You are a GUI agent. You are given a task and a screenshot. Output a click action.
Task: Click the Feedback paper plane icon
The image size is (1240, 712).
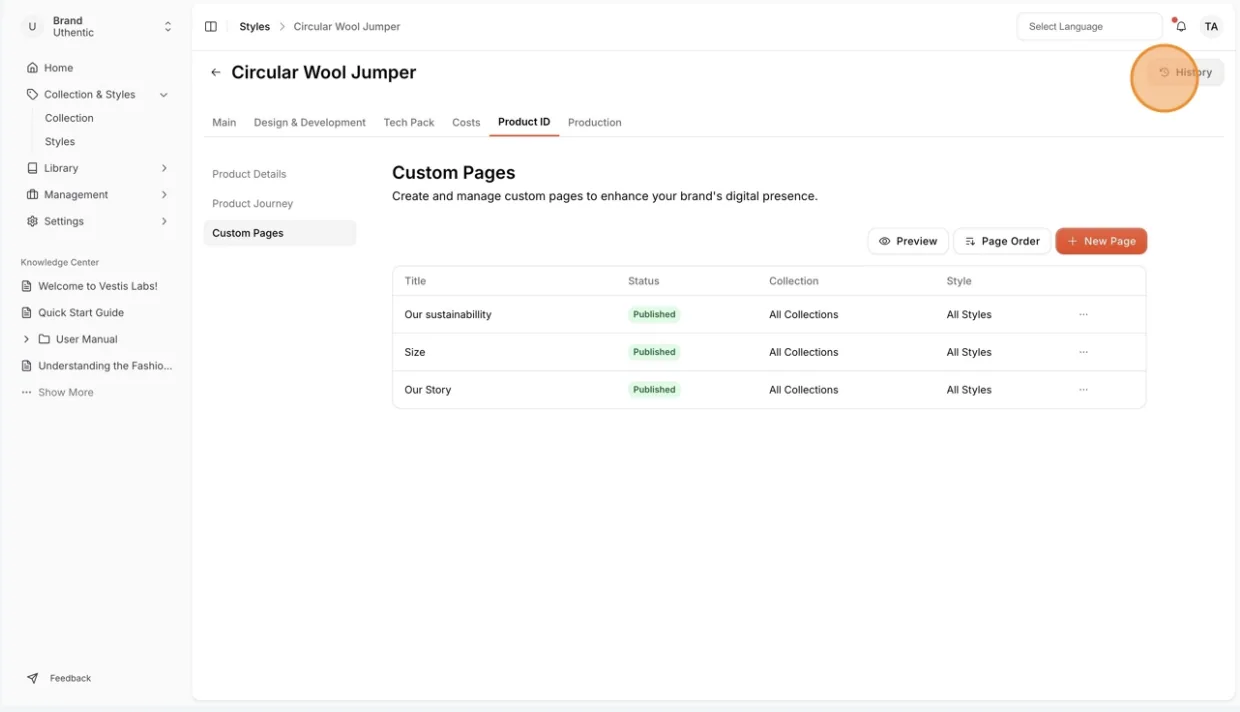tap(33, 678)
